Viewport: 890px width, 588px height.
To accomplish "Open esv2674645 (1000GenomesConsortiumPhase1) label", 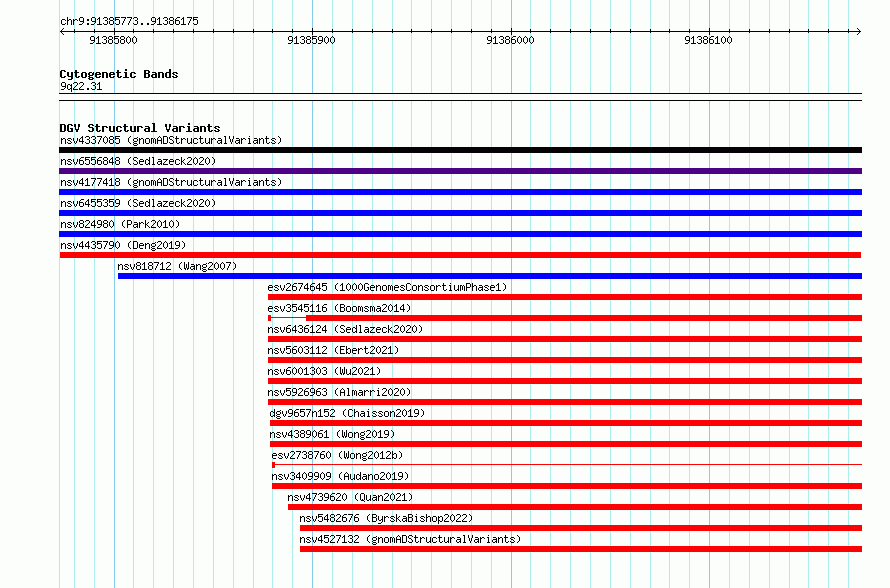I will pyautogui.click(x=387, y=287).
